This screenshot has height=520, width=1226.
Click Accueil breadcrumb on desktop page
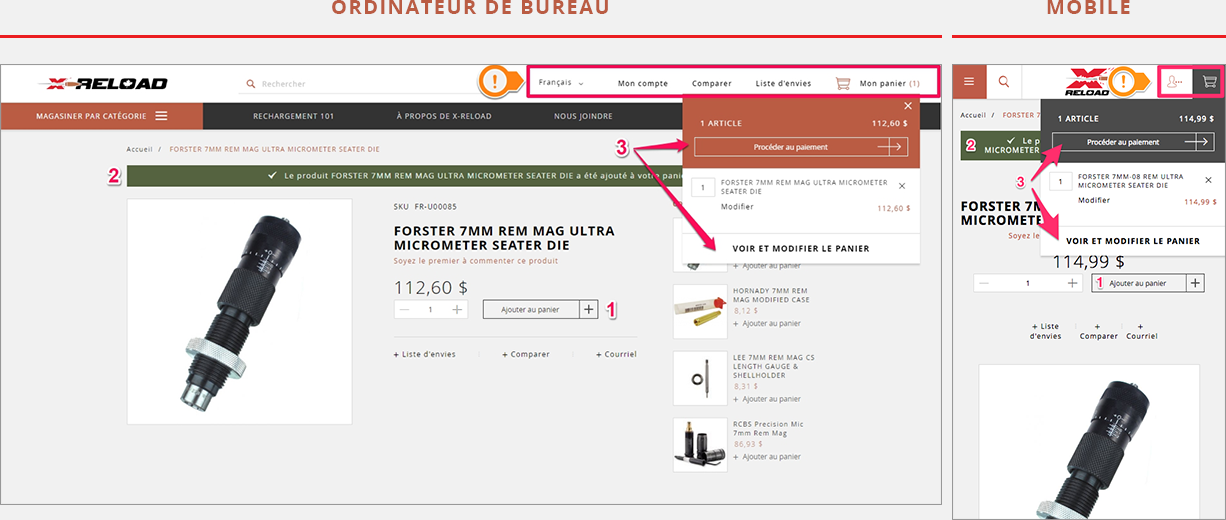139,149
